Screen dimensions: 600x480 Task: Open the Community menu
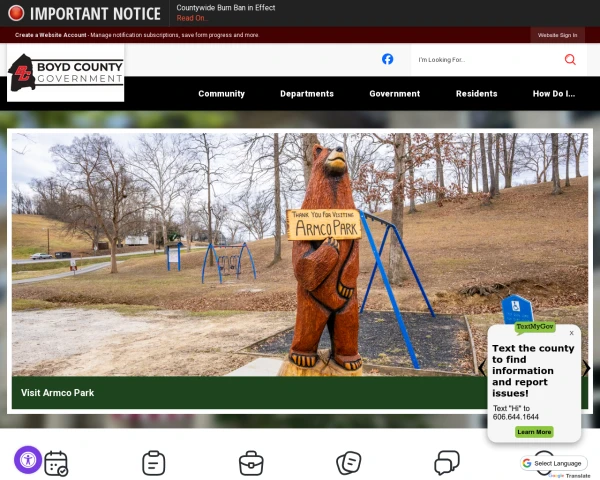coord(221,94)
